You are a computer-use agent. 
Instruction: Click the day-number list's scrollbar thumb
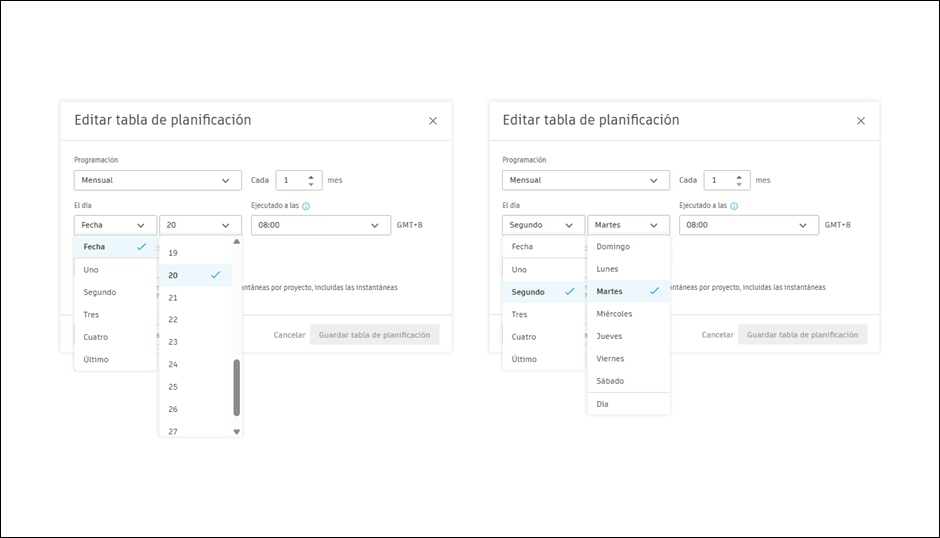[237, 387]
